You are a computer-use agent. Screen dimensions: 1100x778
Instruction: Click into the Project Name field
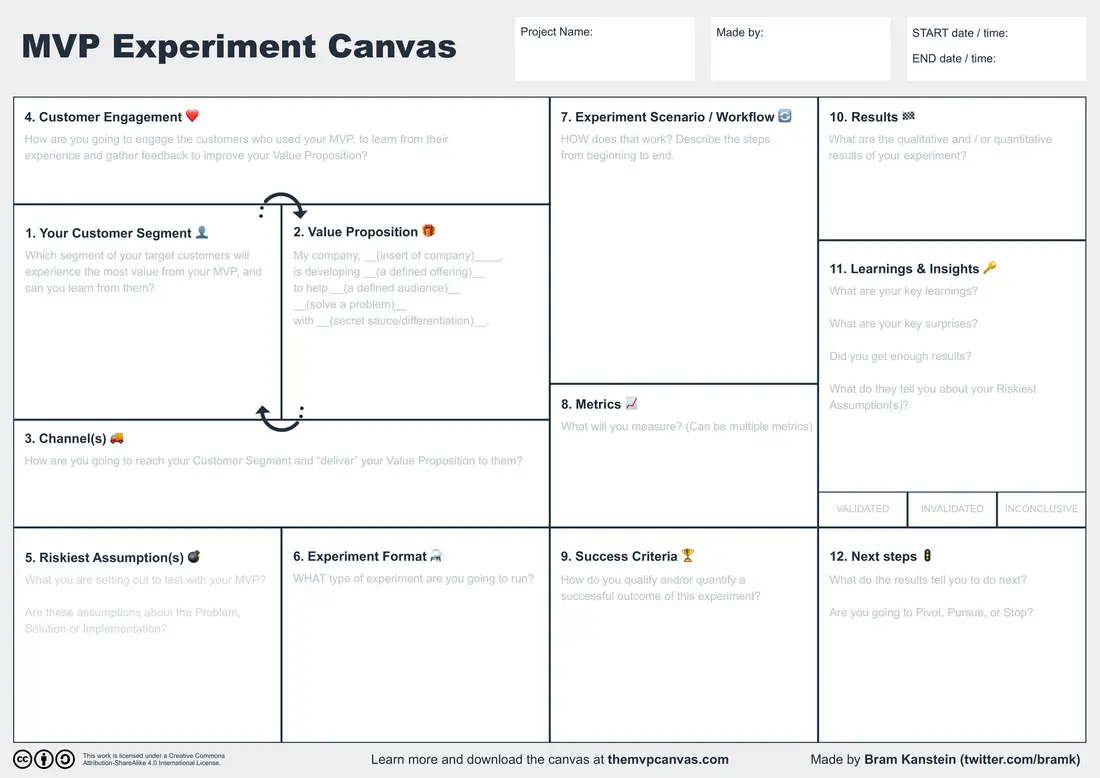point(605,49)
